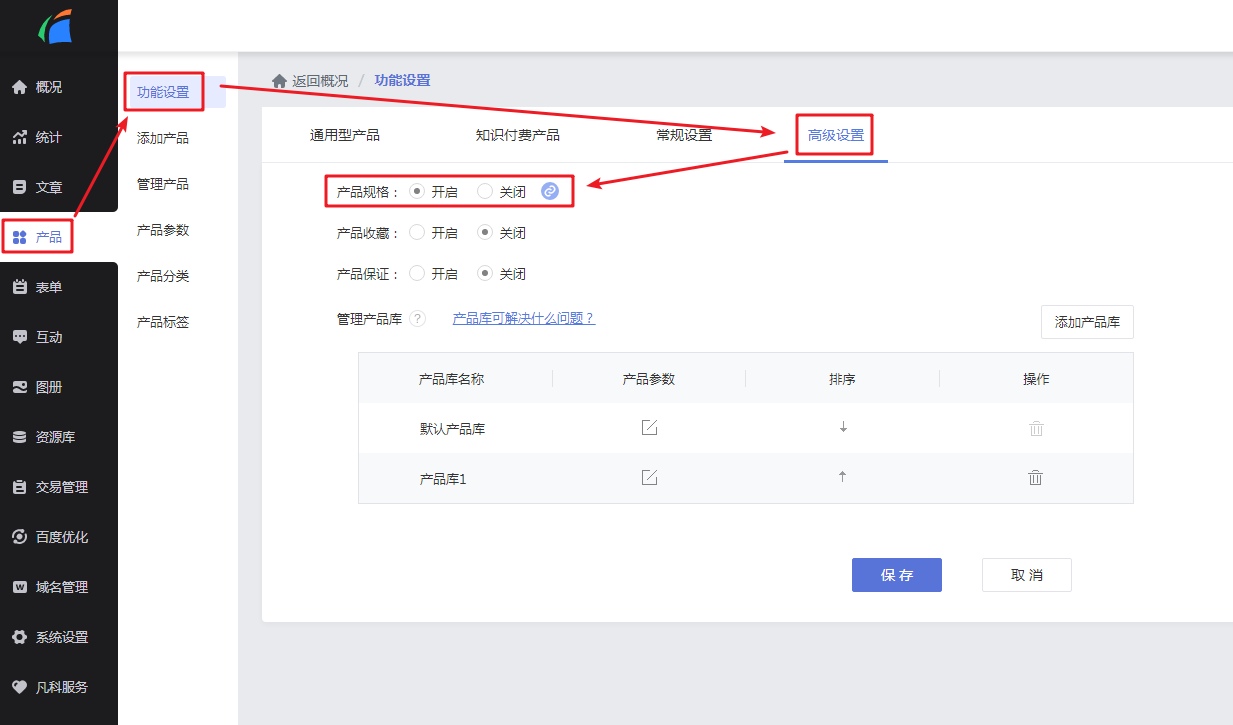This screenshot has width=1233, height=725.
Task: Select 关闭 for 产品收藏
Action: (x=485, y=232)
